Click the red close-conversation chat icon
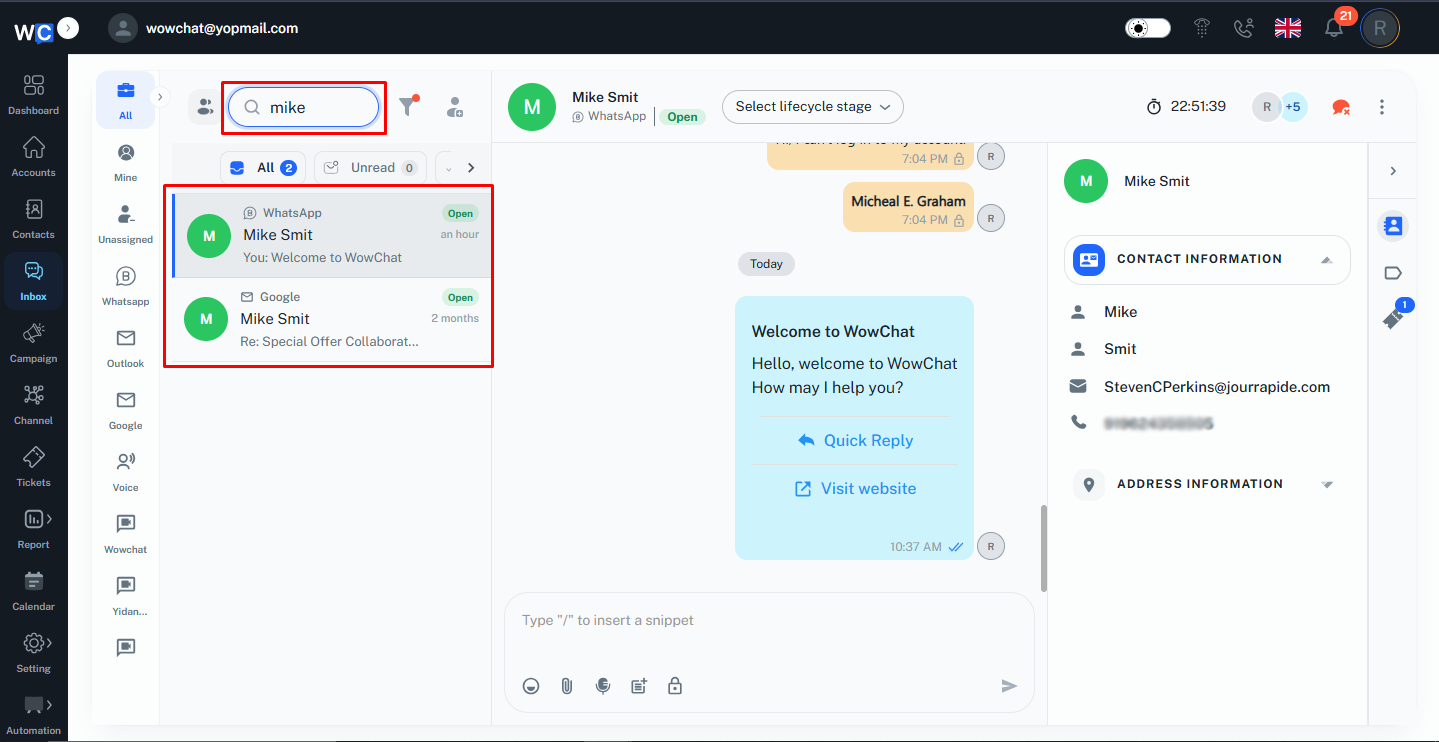 coord(1341,107)
